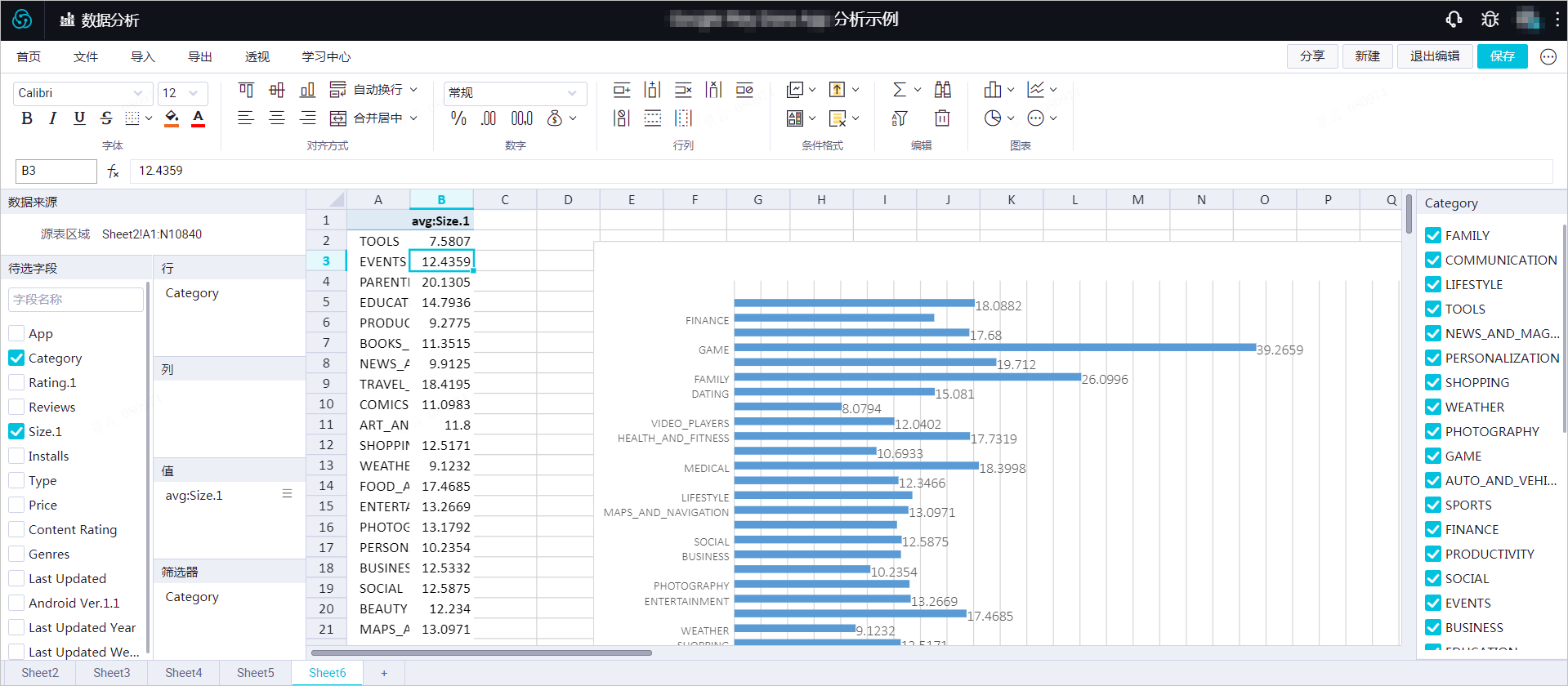Toggle the App field checkbox
This screenshot has height=686, width=1568.
(x=16, y=333)
